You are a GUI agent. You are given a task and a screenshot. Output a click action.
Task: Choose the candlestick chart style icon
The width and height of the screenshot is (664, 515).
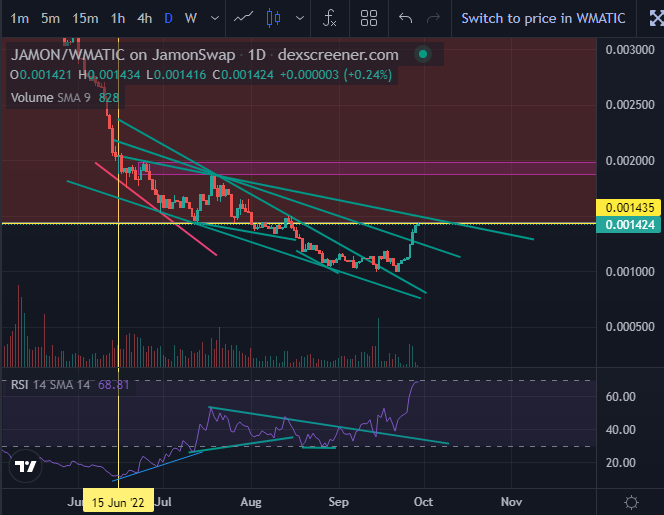[x=274, y=18]
